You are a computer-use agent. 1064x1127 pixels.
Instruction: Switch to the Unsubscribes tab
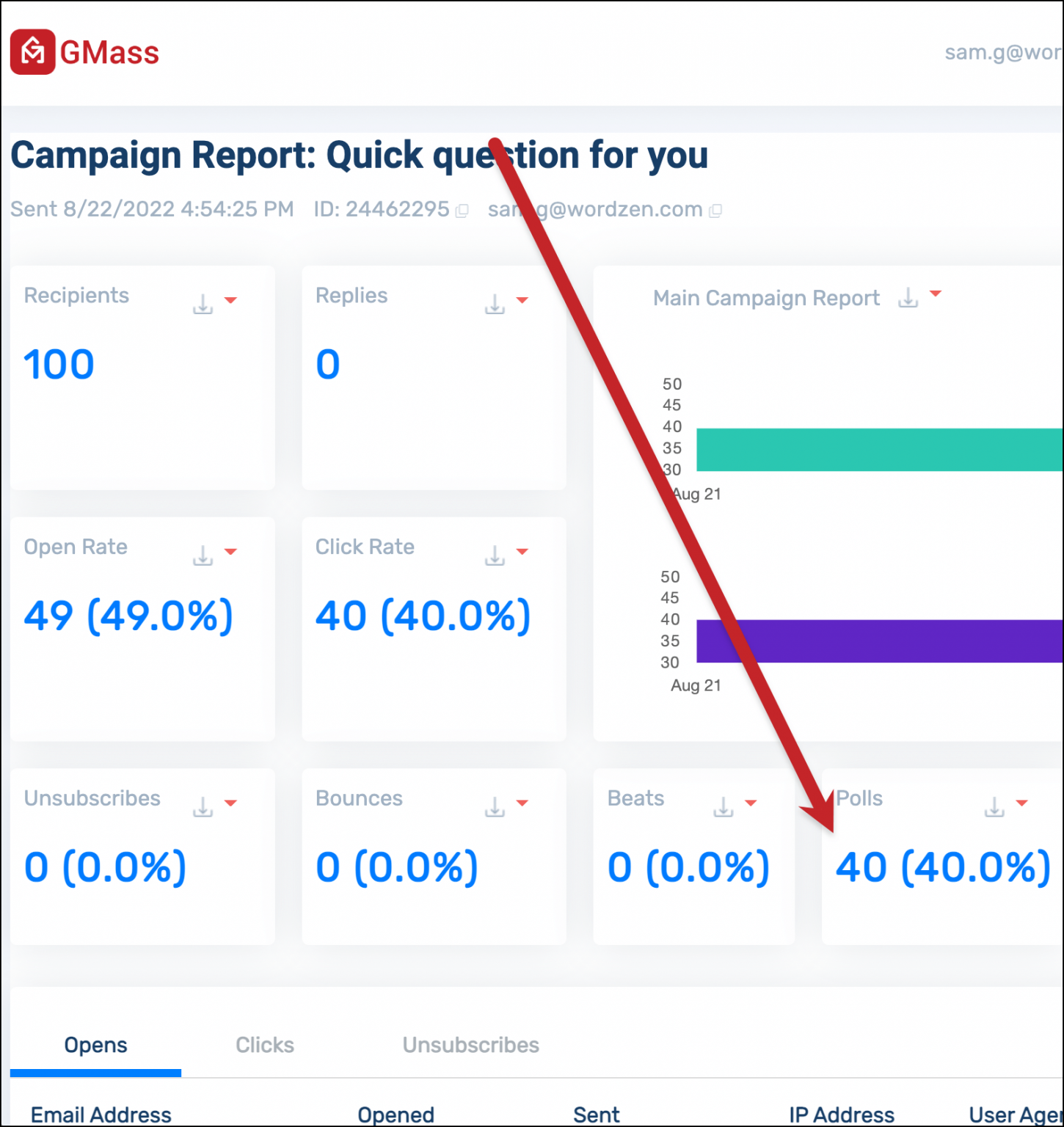coord(470,1045)
